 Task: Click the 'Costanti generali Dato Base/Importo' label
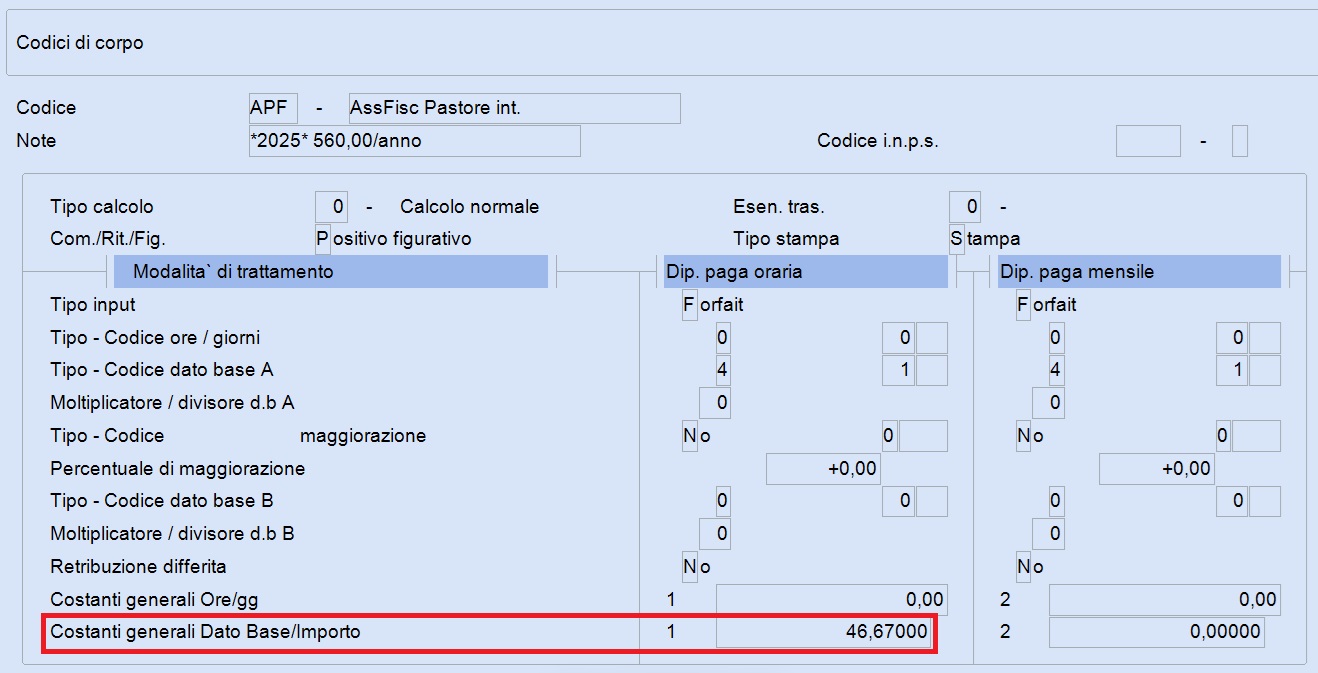[205, 633]
